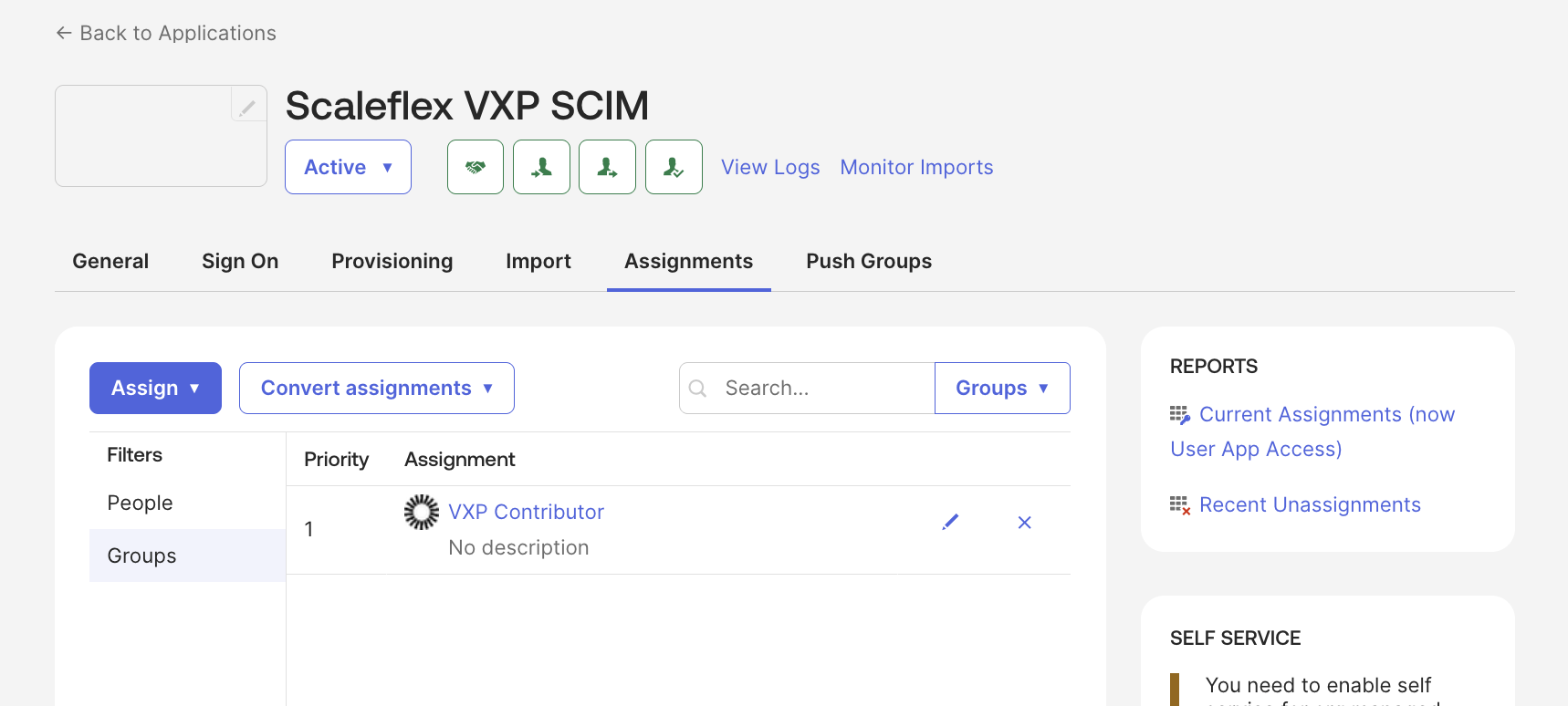
Task: Select the People filter
Action: 140,503
